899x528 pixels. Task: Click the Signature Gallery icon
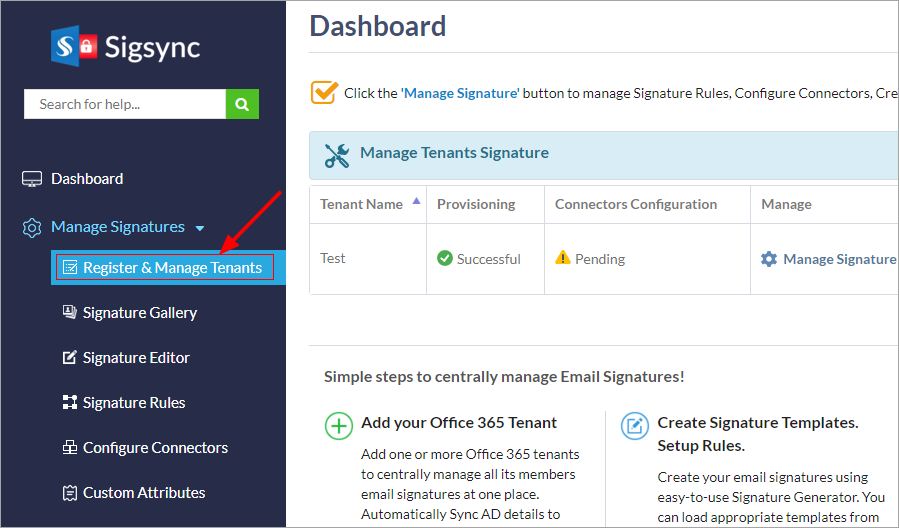pyautogui.click(x=70, y=313)
